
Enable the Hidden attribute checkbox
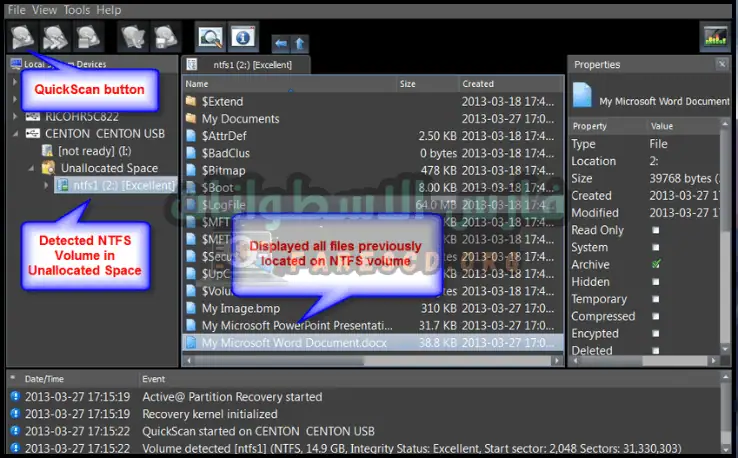pyautogui.click(x=656, y=282)
